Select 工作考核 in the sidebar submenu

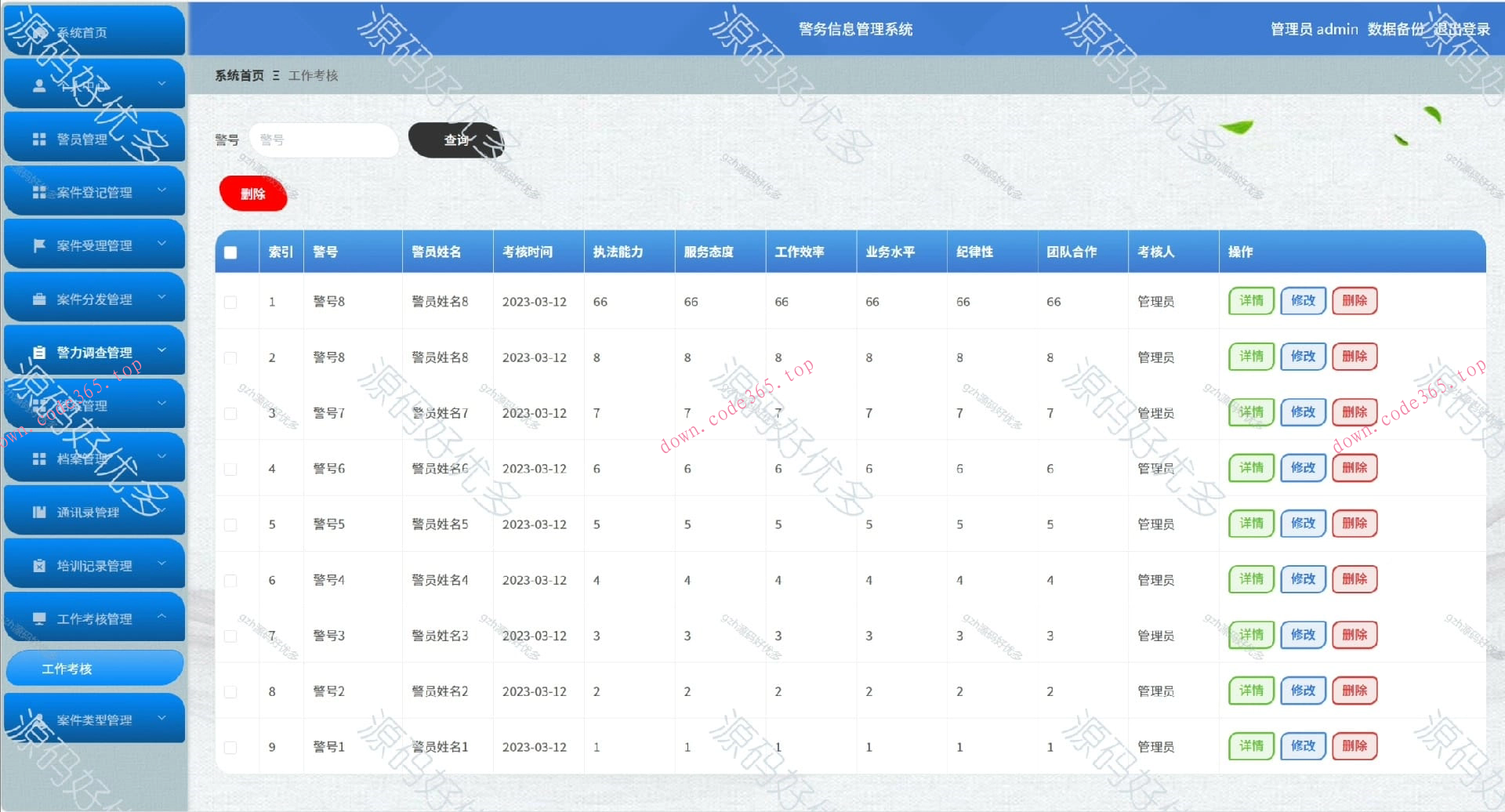pos(67,669)
